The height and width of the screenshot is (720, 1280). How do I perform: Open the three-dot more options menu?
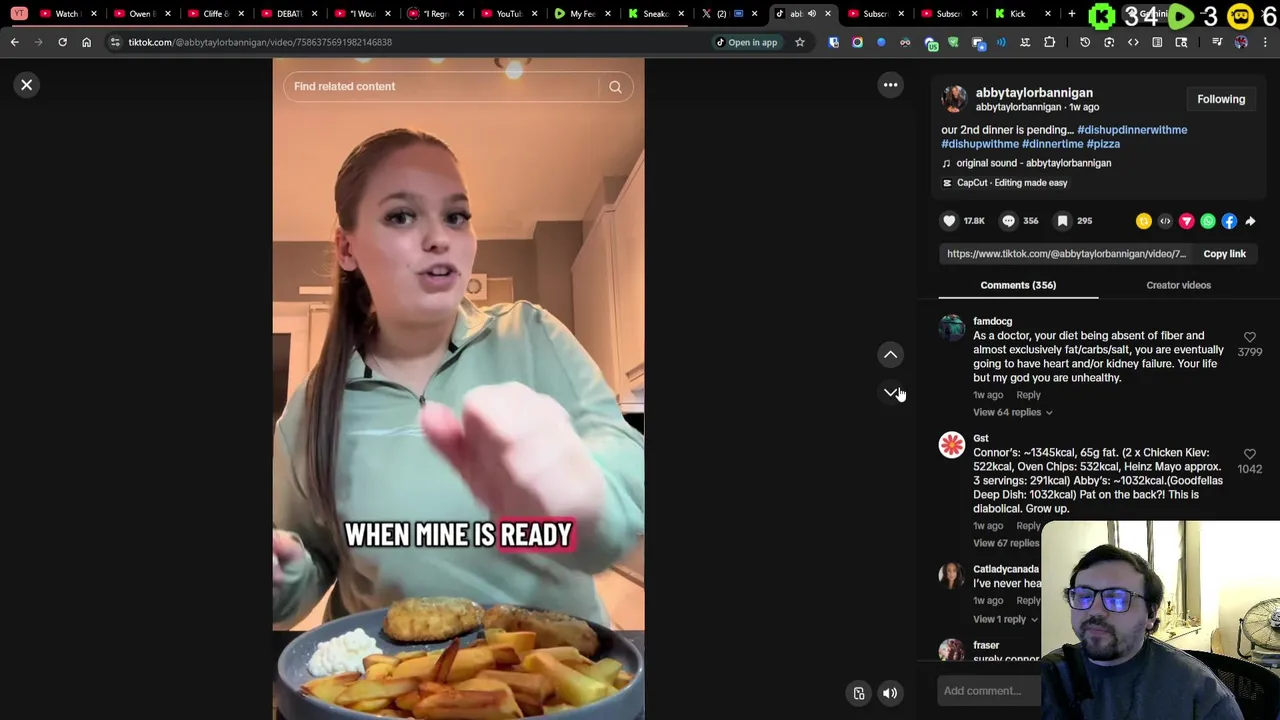tap(890, 85)
